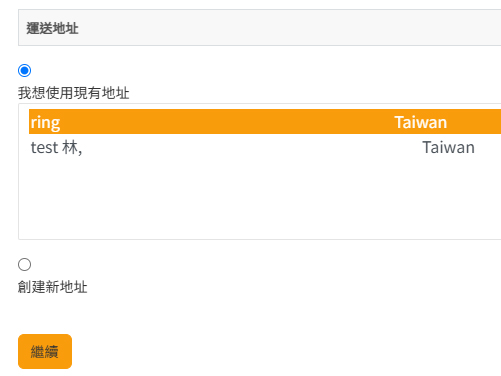Viewport: 501px width, 376px height.
Task: Click Taiwan in the highlighted orange row
Action: click(x=421, y=122)
